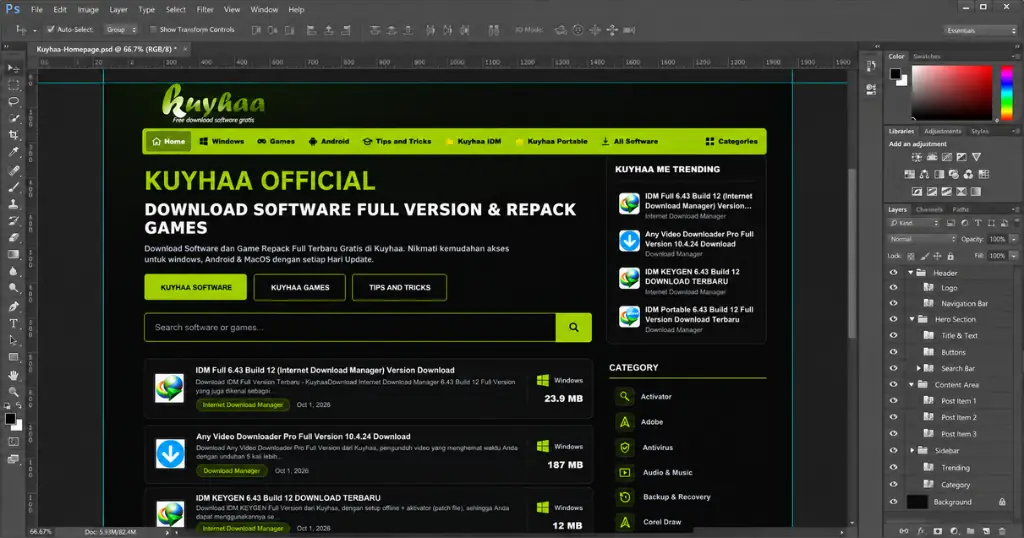This screenshot has height=538, width=1024.
Task: Switch to the Swatches tab
Action: pyautogui.click(x=926, y=57)
